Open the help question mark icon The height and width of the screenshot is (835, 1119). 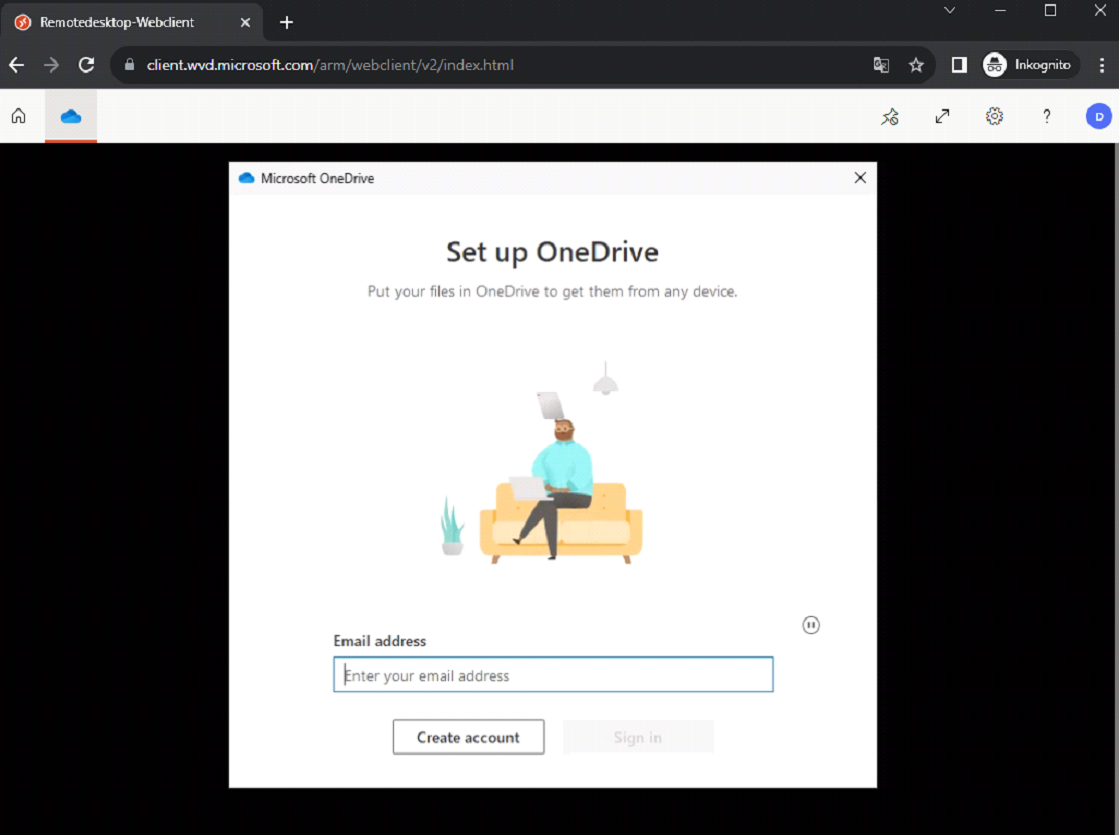[1046, 116]
